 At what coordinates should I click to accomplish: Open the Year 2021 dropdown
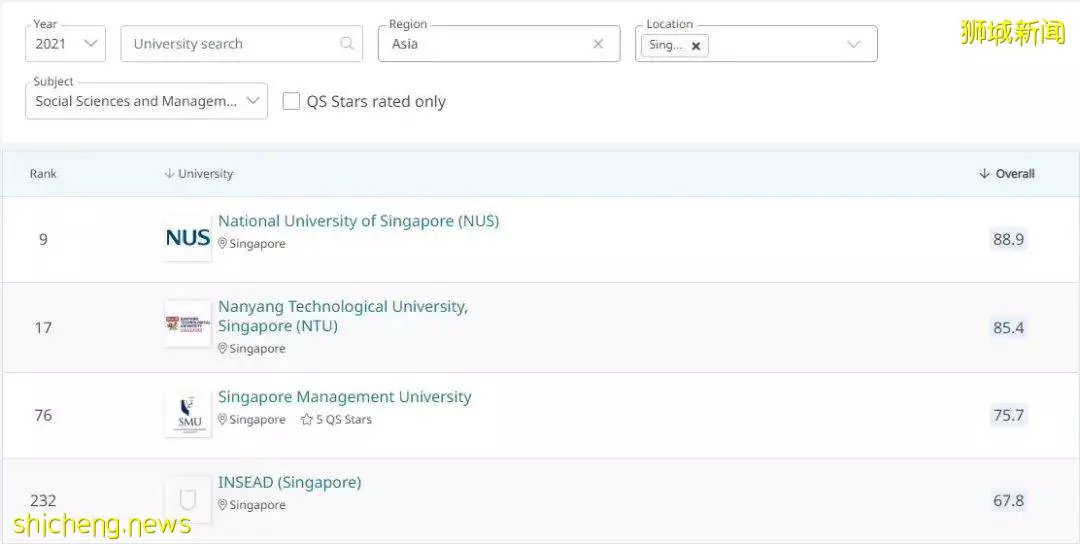[x=65, y=43]
